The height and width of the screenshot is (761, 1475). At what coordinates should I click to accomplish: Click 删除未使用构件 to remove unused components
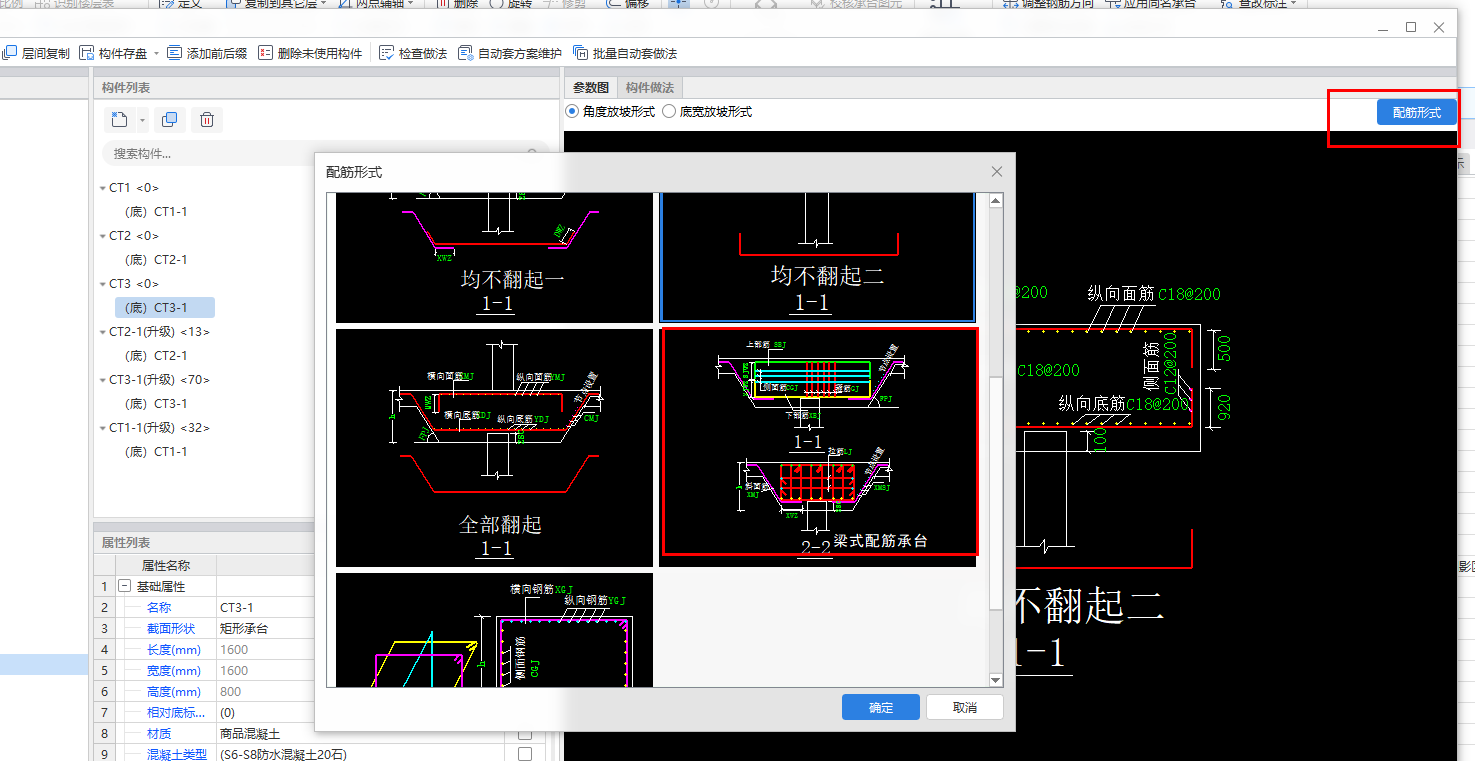click(x=310, y=53)
